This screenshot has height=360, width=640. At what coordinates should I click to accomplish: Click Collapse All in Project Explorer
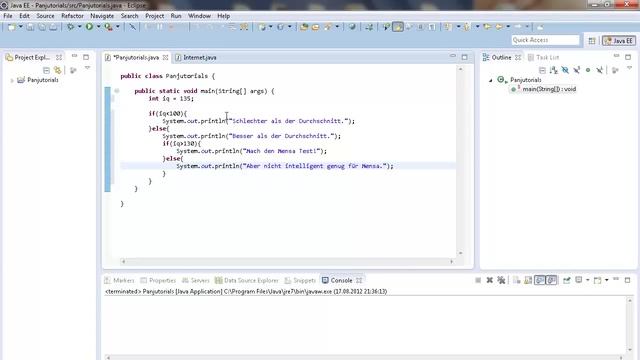click(x=46, y=70)
